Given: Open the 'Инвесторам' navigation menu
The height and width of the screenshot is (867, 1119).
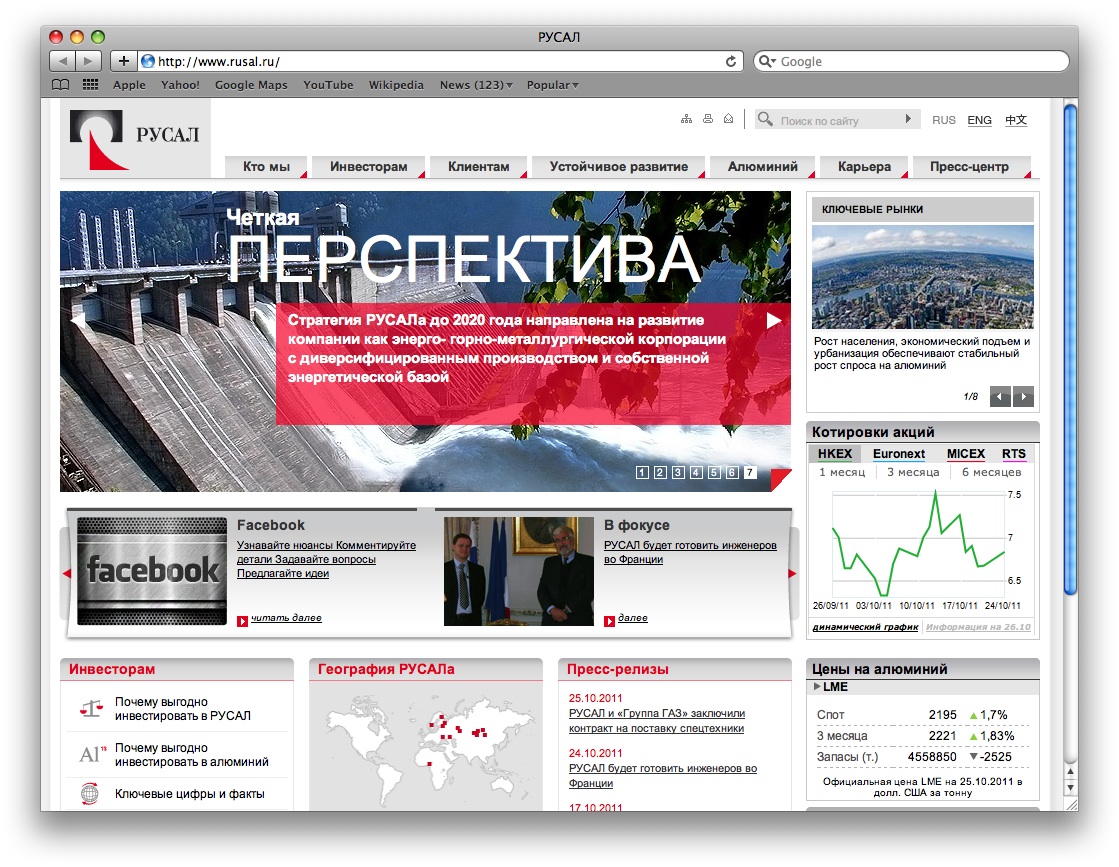Looking at the screenshot, I should tap(368, 166).
